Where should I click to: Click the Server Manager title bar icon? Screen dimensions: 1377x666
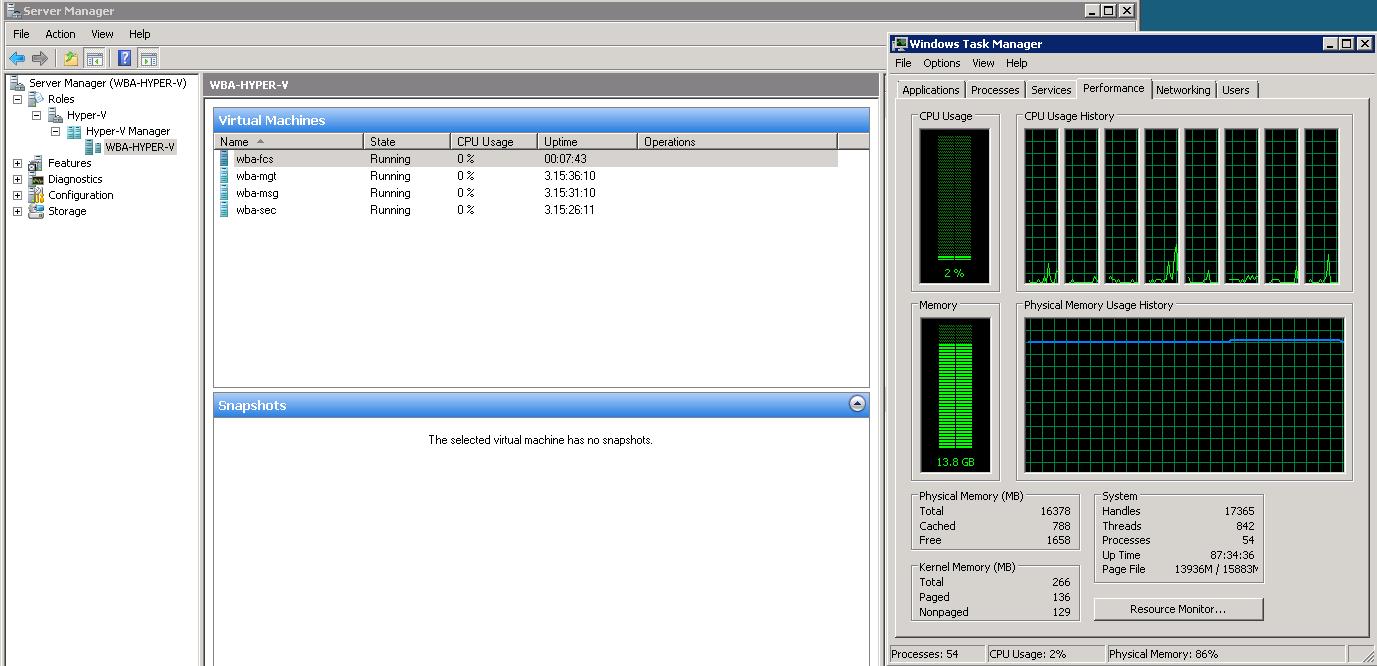pos(13,11)
